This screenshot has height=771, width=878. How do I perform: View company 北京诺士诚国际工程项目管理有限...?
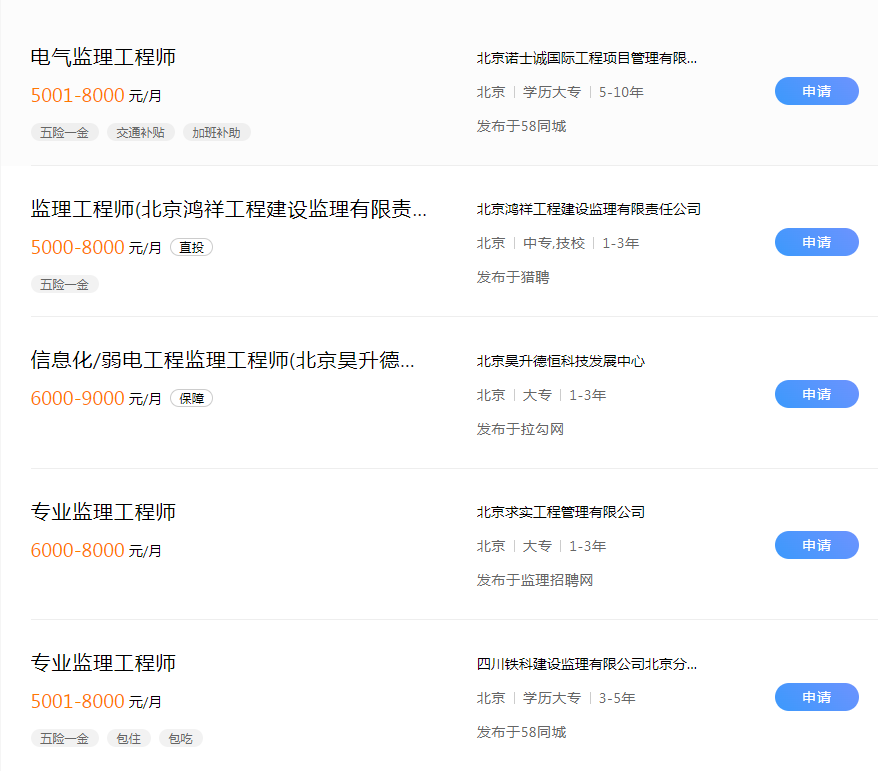[586, 58]
